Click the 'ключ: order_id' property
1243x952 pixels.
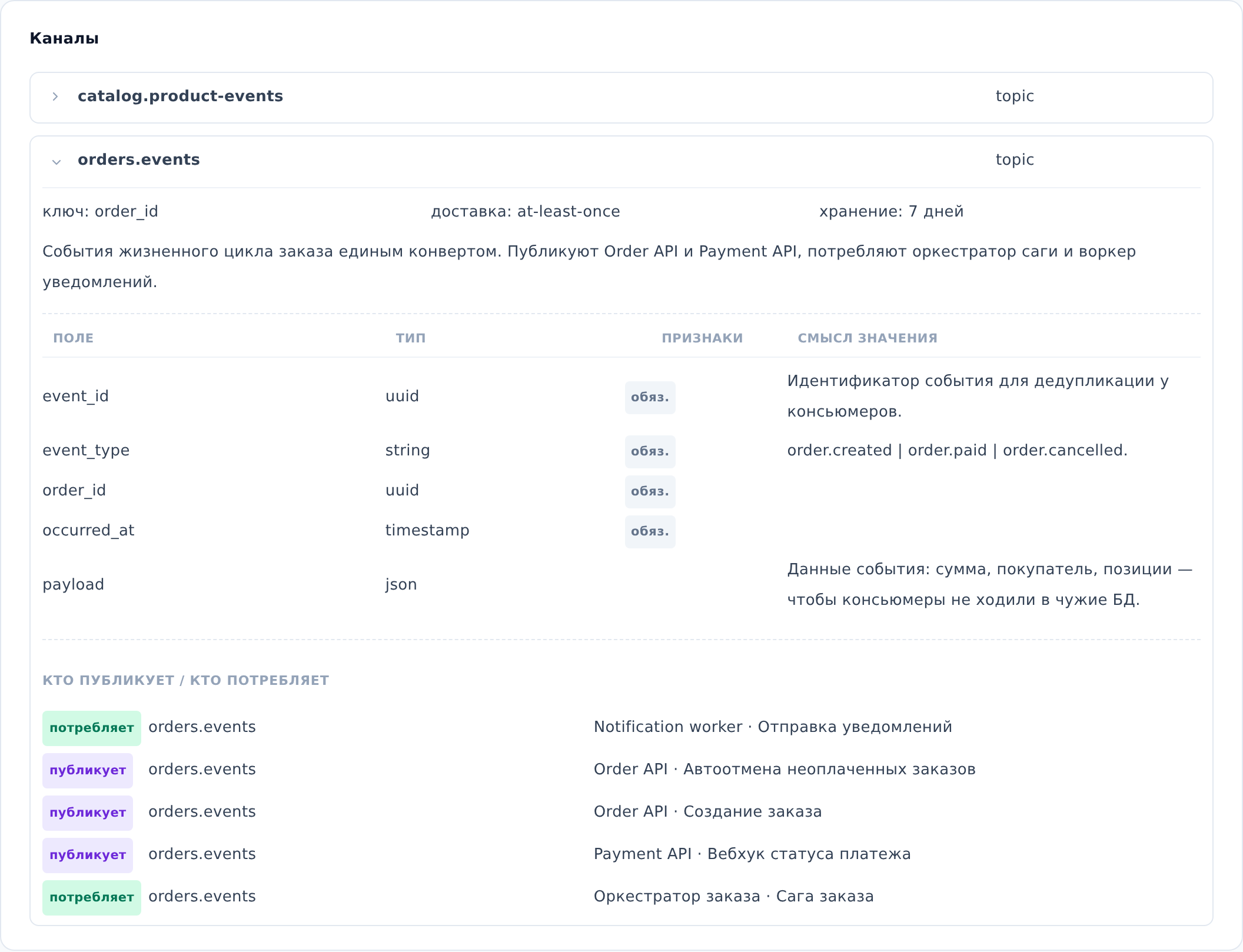pos(100,211)
